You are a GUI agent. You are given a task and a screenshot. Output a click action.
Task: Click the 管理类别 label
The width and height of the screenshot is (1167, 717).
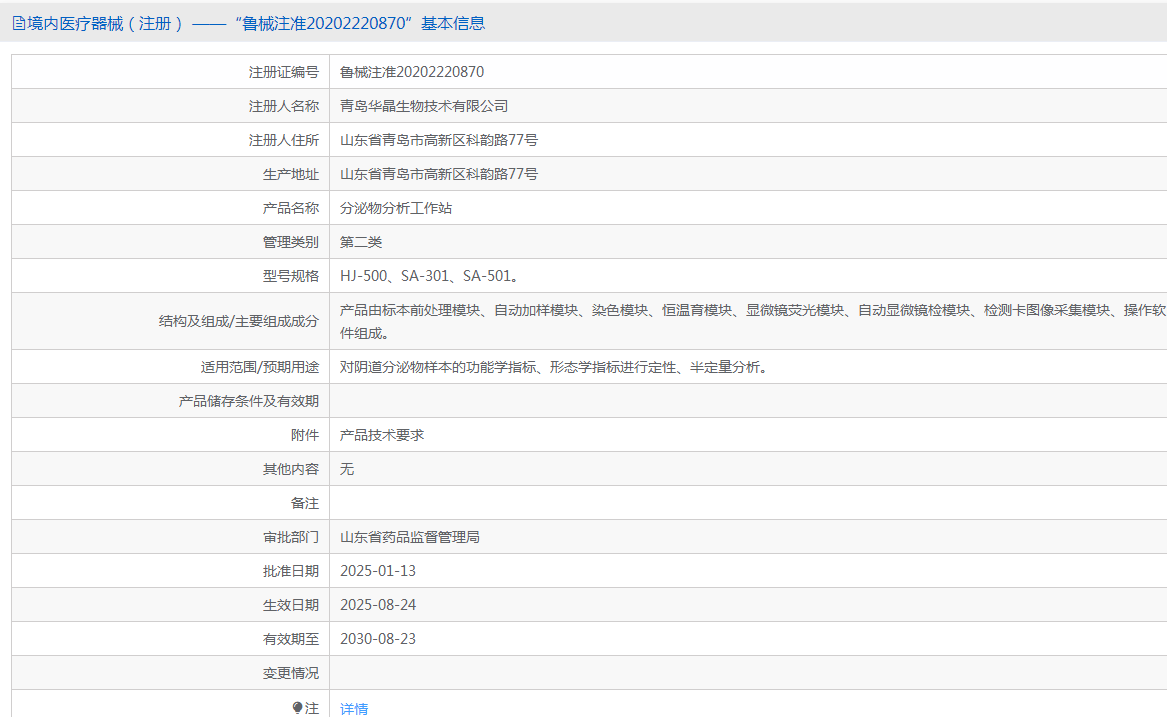click(x=290, y=242)
